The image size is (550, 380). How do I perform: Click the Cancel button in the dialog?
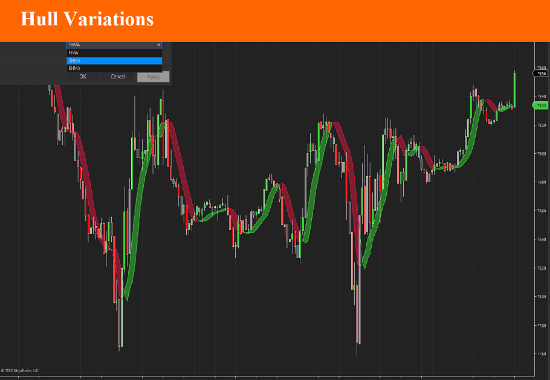point(118,76)
